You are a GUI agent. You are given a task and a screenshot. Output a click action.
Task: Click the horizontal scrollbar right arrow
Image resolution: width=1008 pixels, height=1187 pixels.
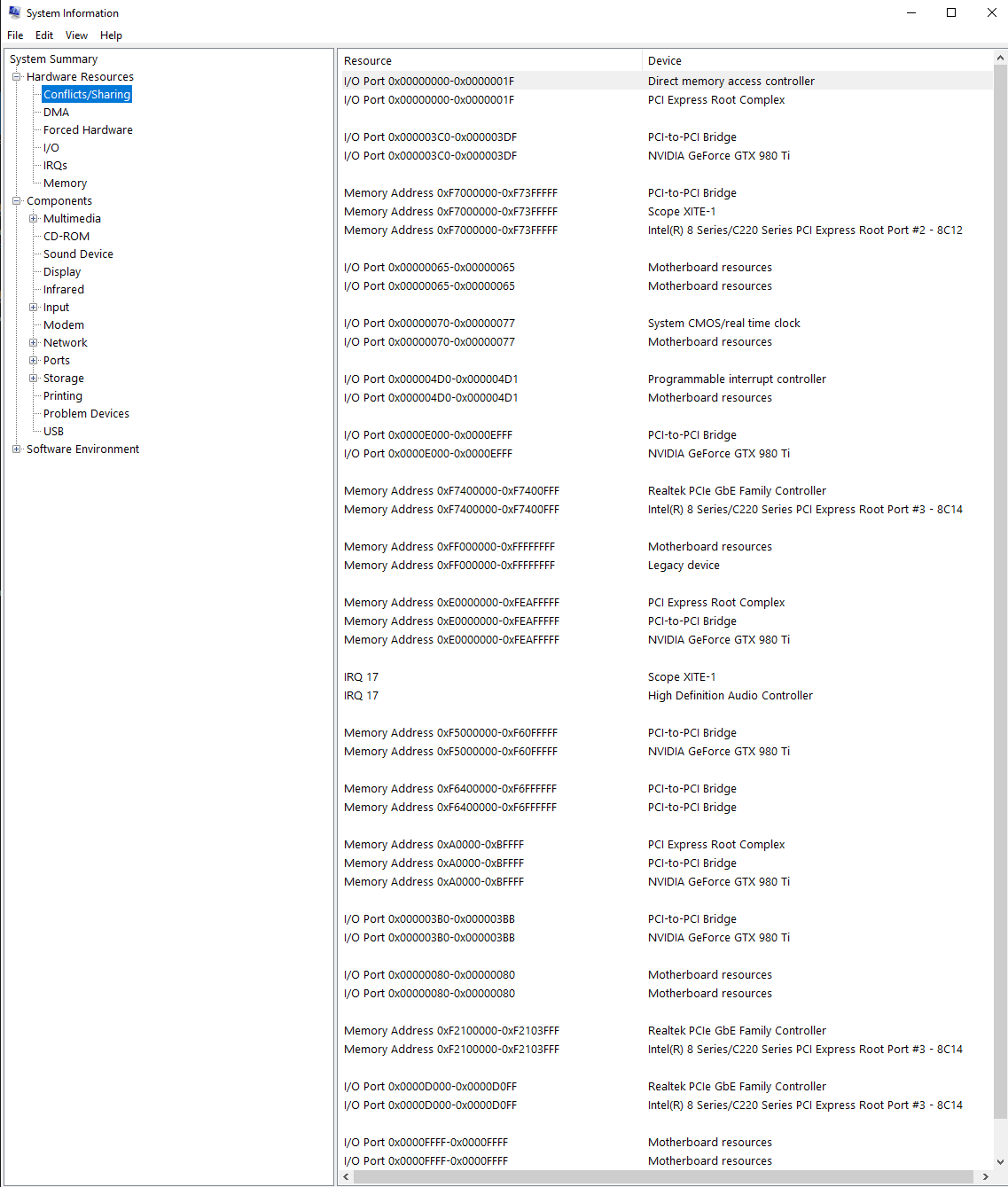[985, 1177]
